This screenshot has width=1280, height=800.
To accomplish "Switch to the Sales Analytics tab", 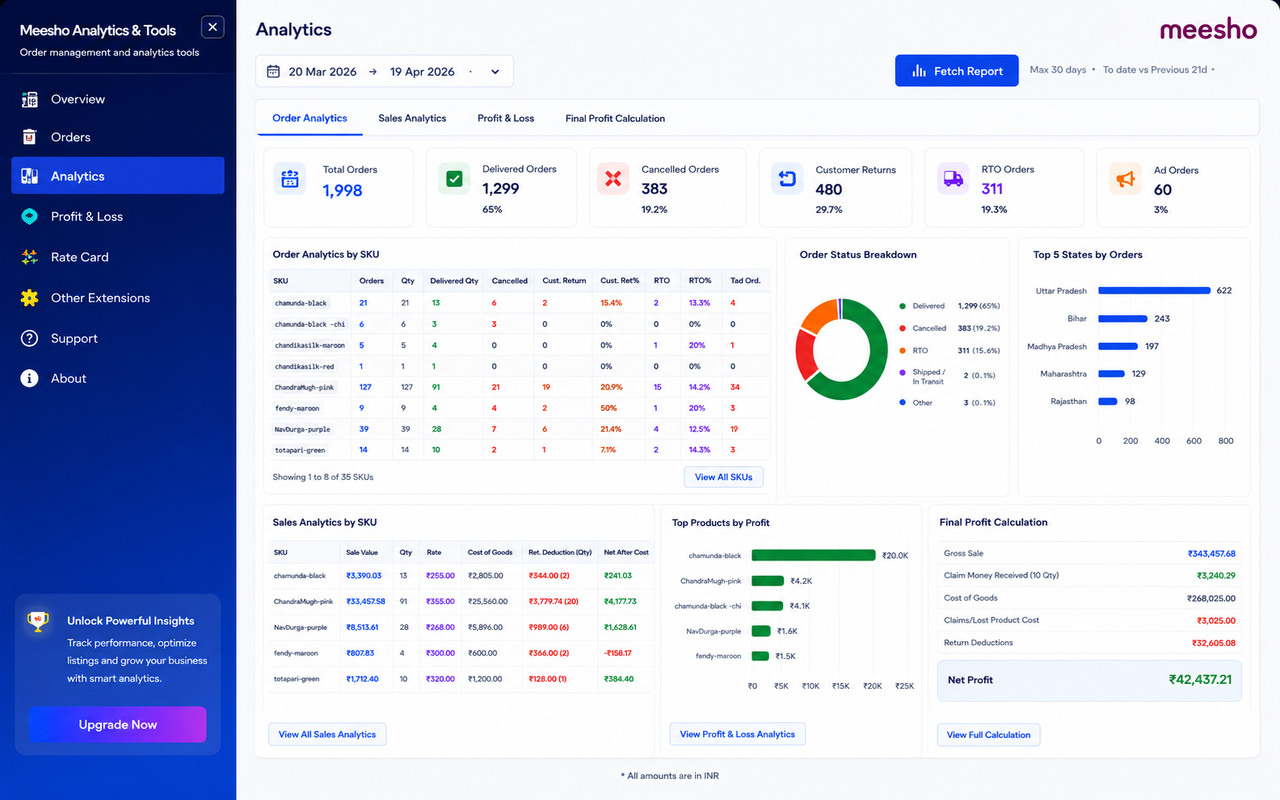I will pos(412,118).
